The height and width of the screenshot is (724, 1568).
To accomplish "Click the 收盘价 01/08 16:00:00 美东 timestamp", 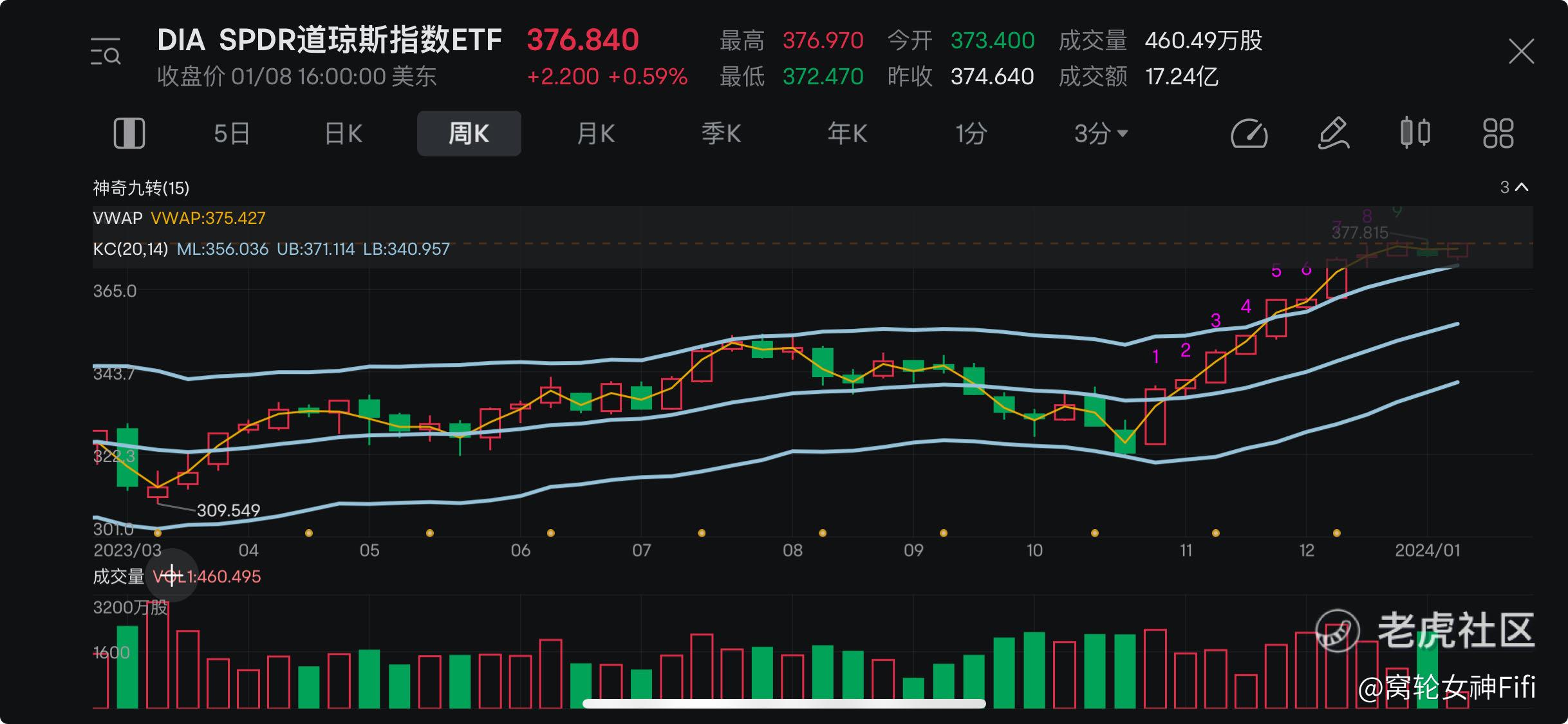I will pyautogui.click(x=297, y=77).
